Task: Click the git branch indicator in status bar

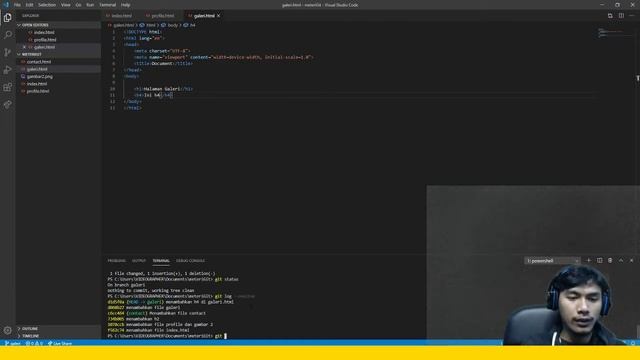Action: tap(13, 343)
